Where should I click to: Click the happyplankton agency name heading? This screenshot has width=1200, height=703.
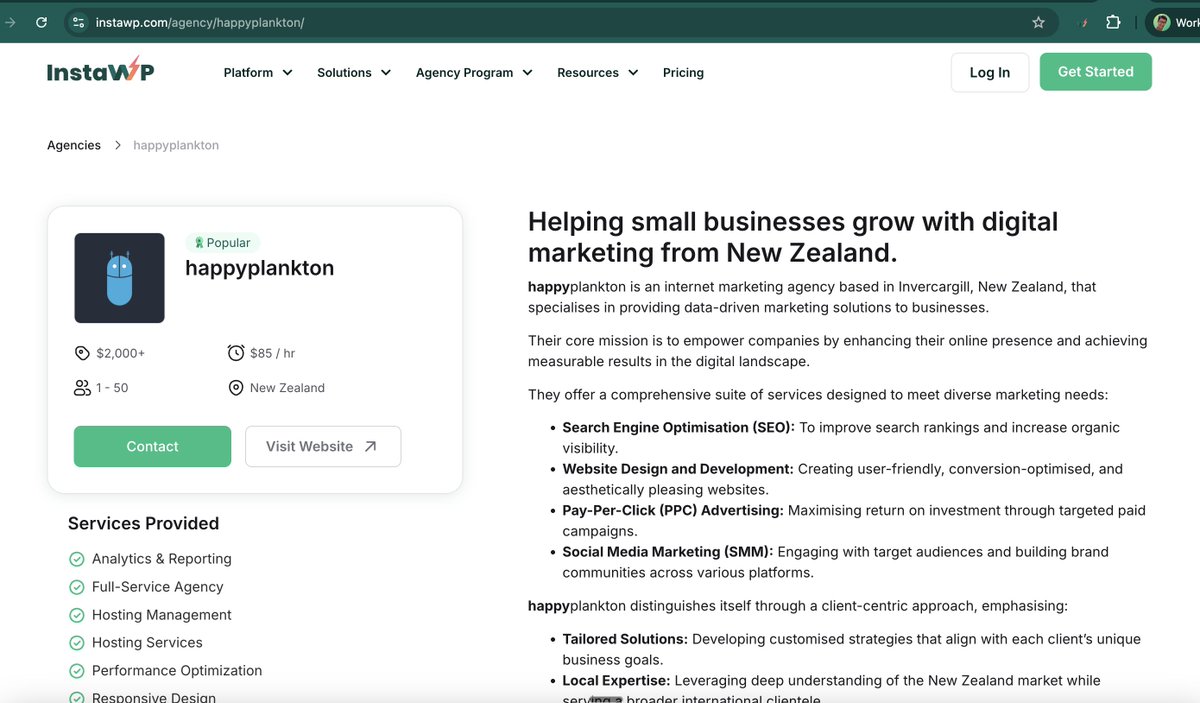click(260, 268)
